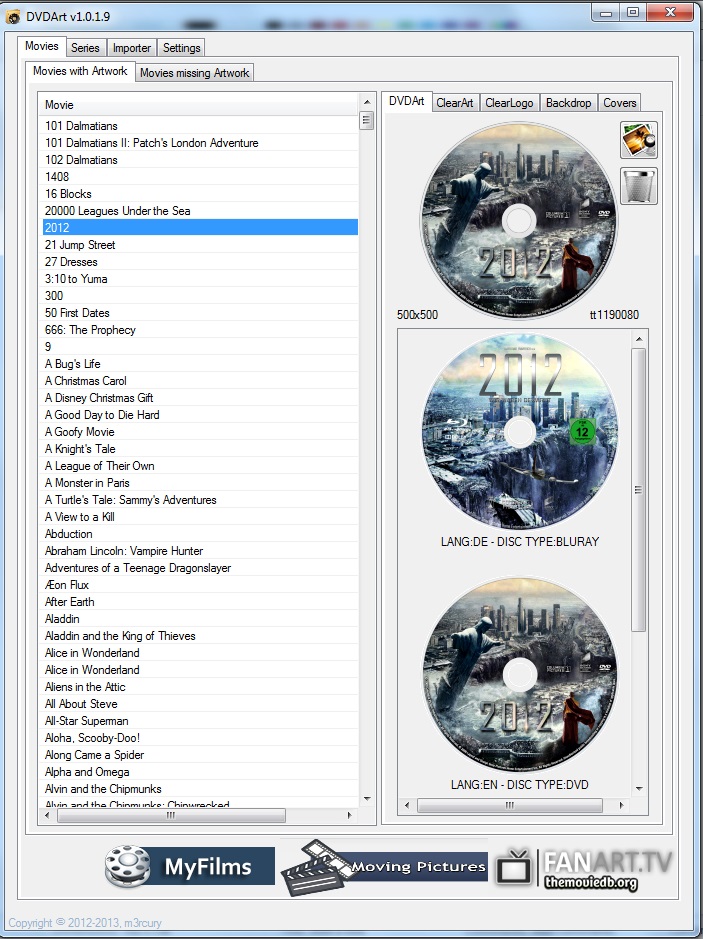
Task: Click the trash bin delete artwork button
Action: [x=638, y=186]
